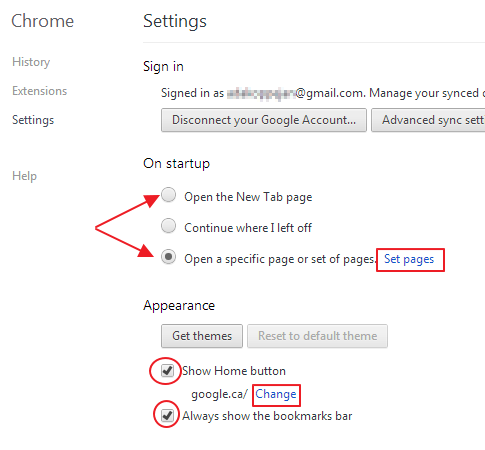Click the Continue where I left off label
Viewport: 485px width, 450px height.
(248, 228)
